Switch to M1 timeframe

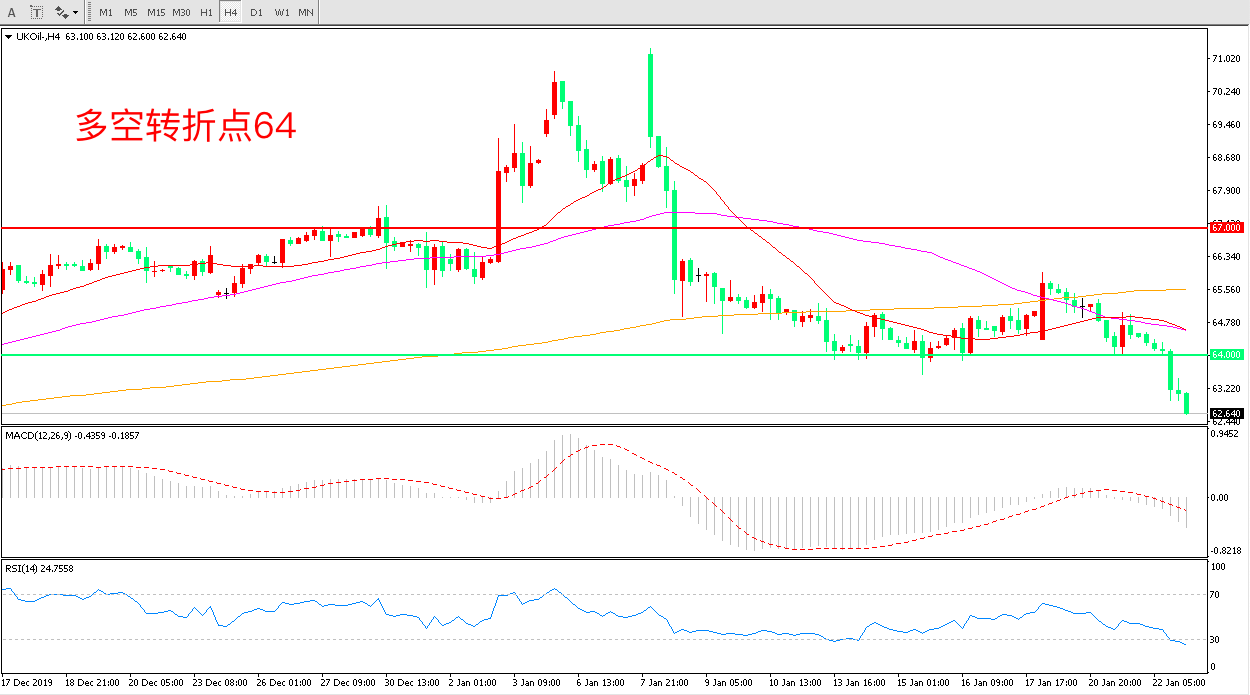point(105,13)
